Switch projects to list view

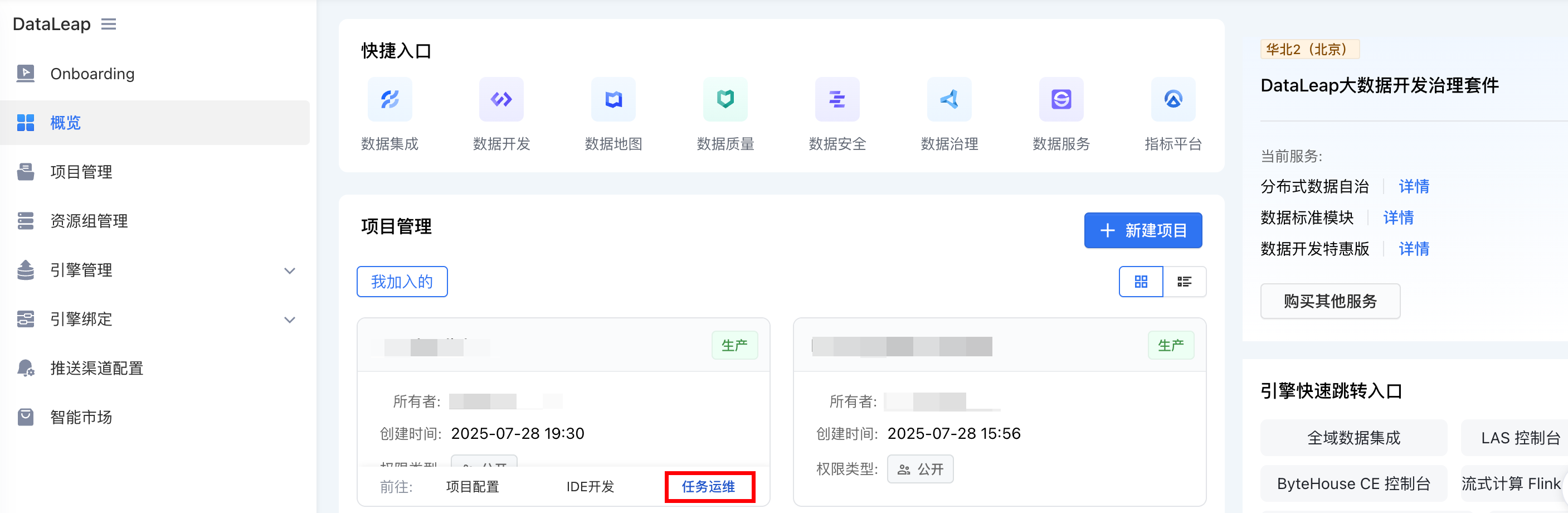1185,282
